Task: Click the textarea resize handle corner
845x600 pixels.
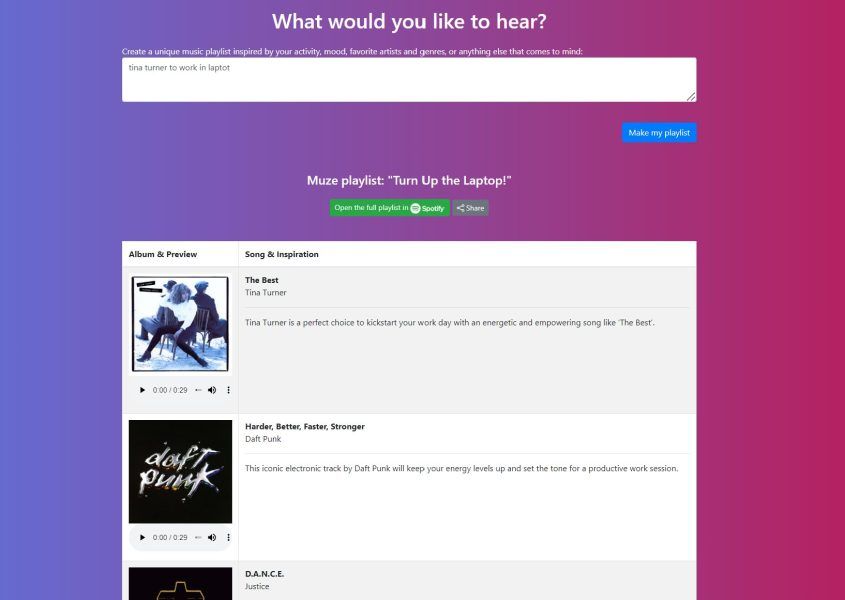Action: click(691, 96)
